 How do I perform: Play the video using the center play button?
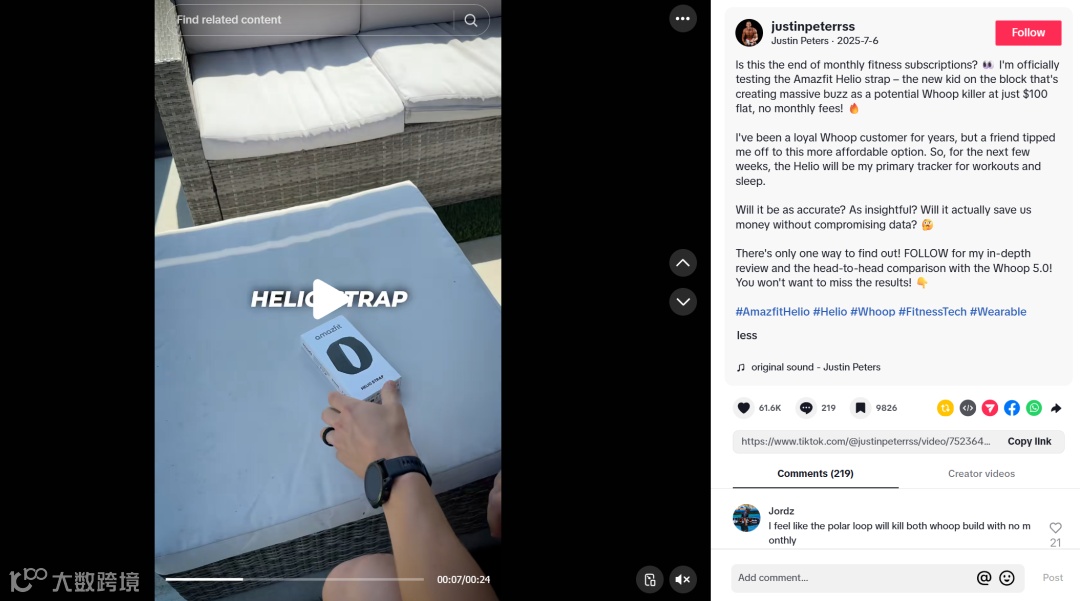pyautogui.click(x=329, y=299)
